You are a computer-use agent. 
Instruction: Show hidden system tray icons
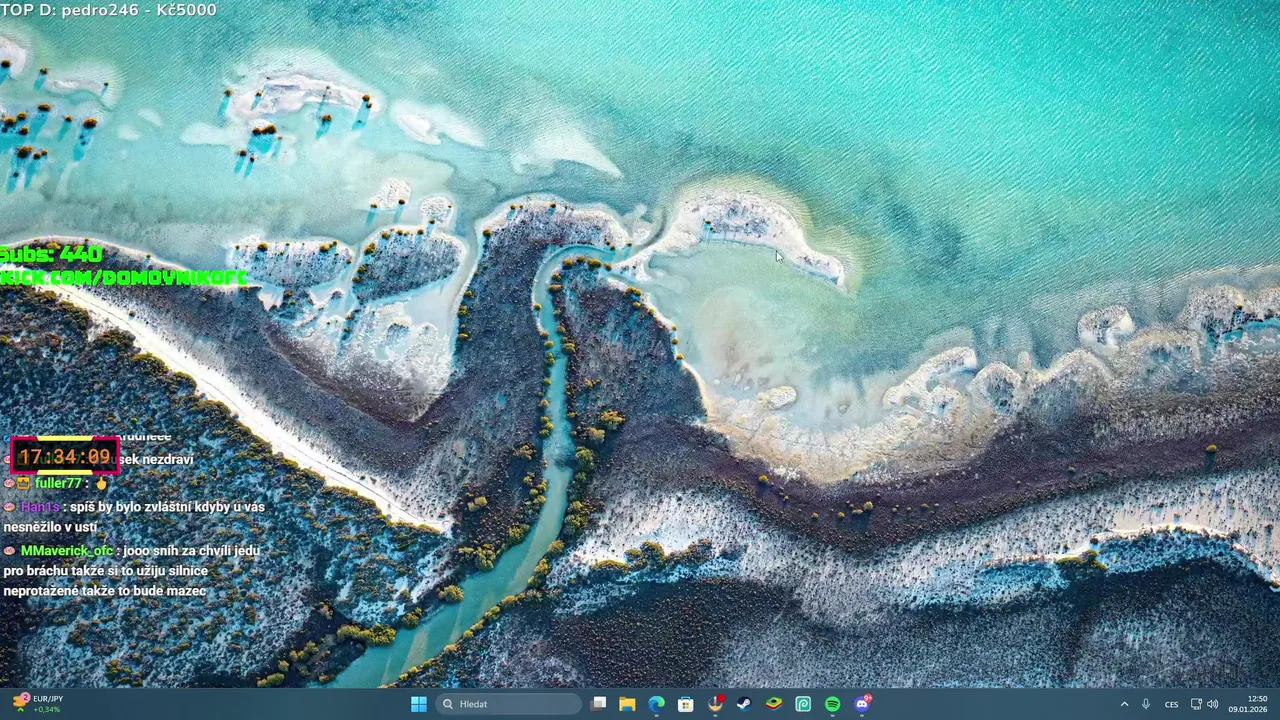click(x=1124, y=704)
